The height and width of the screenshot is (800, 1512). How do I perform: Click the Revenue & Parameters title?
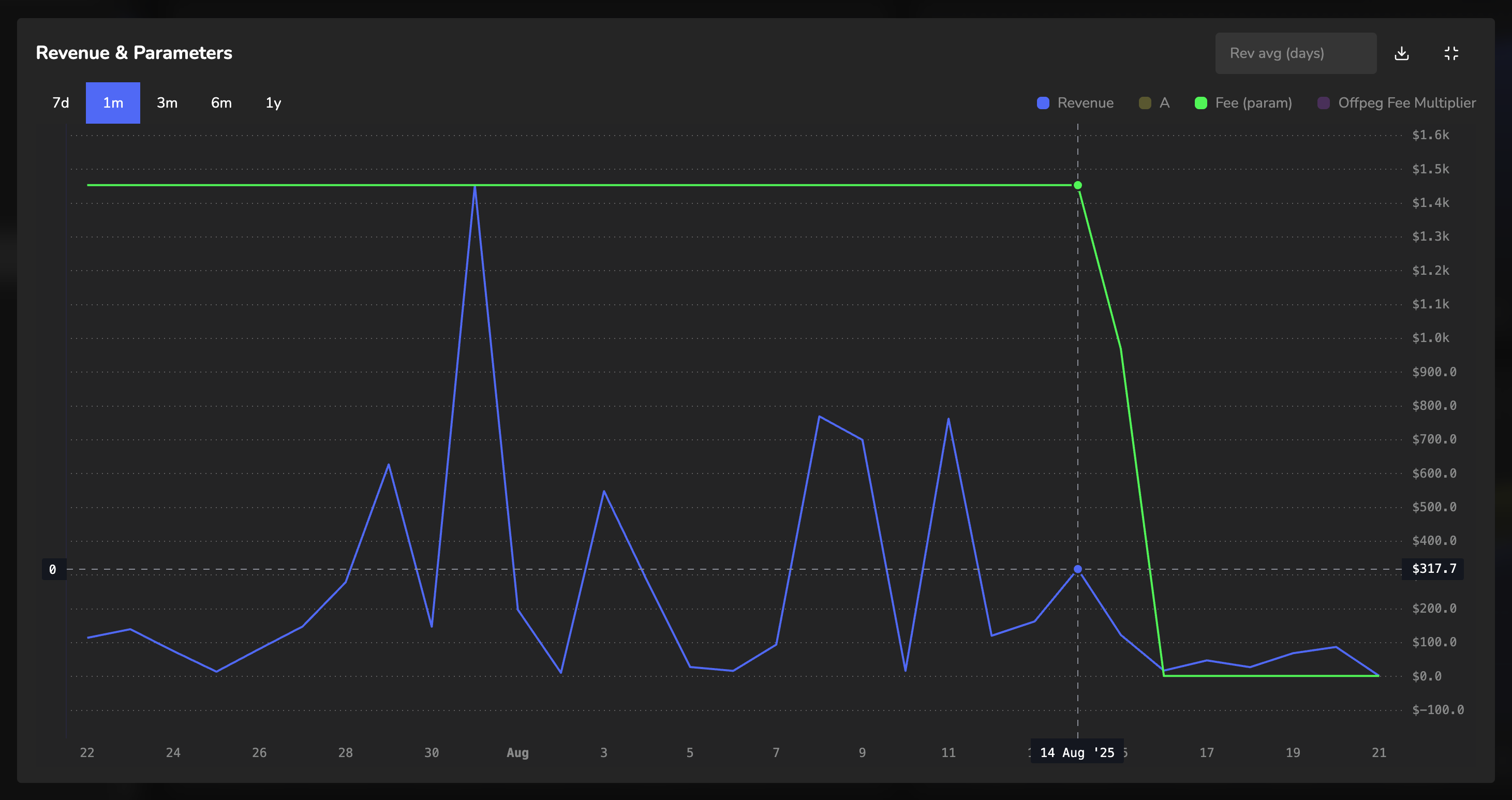coord(134,53)
